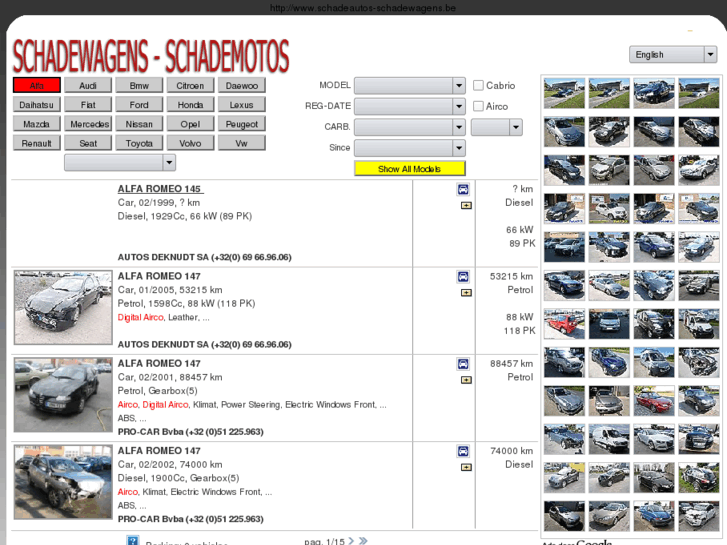Screen dimensions: 727x545
Task: Filter by Renault brand
Action: point(37,143)
